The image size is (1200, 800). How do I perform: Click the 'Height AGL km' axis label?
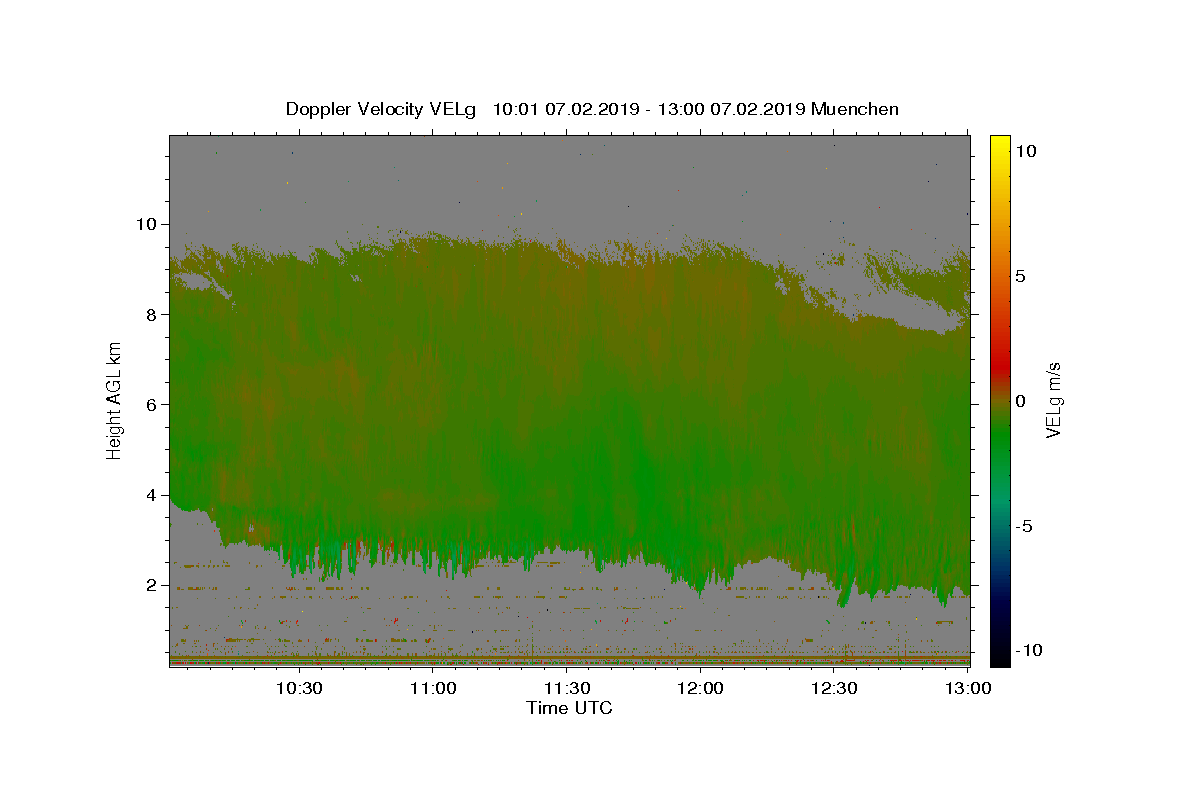pos(115,400)
